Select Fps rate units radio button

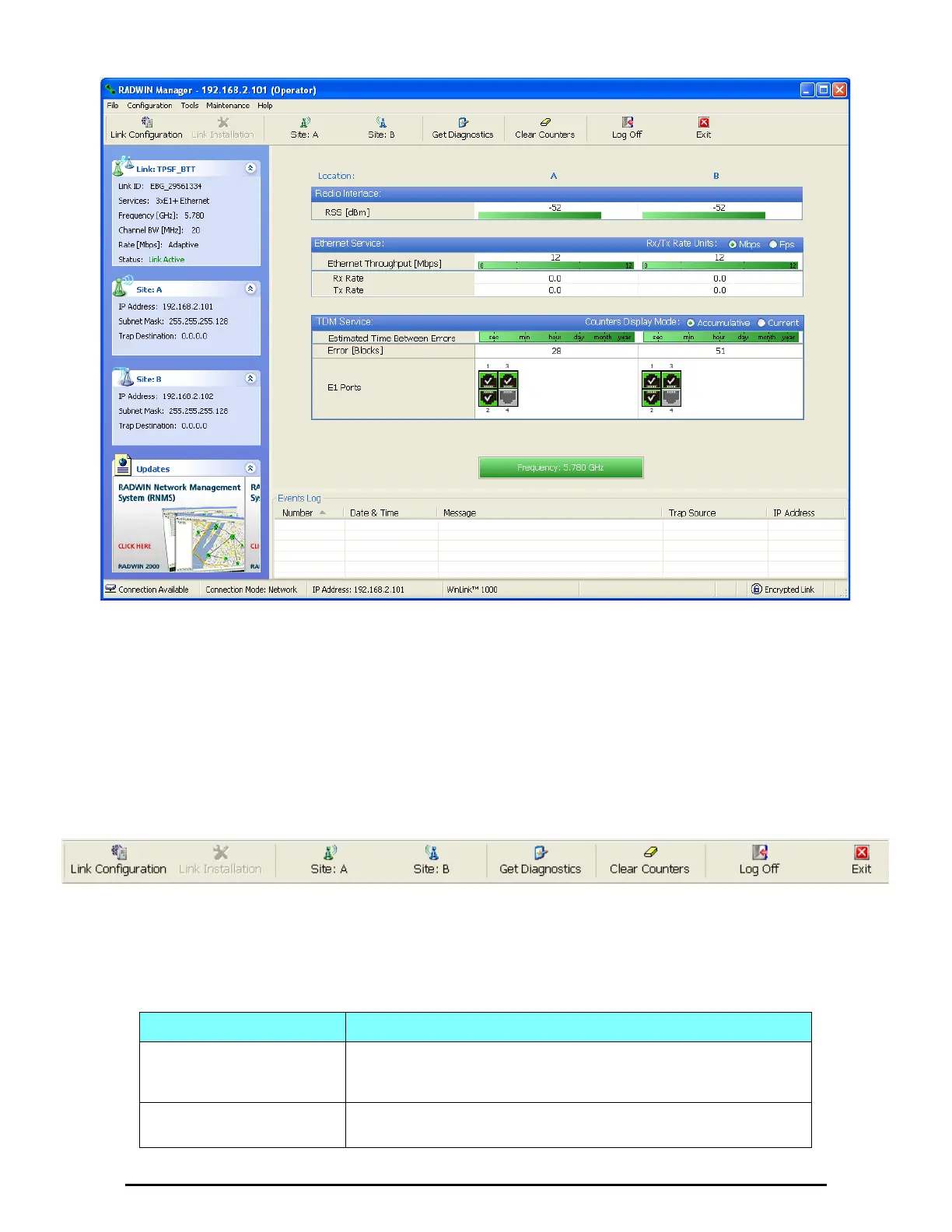(773, 244)
